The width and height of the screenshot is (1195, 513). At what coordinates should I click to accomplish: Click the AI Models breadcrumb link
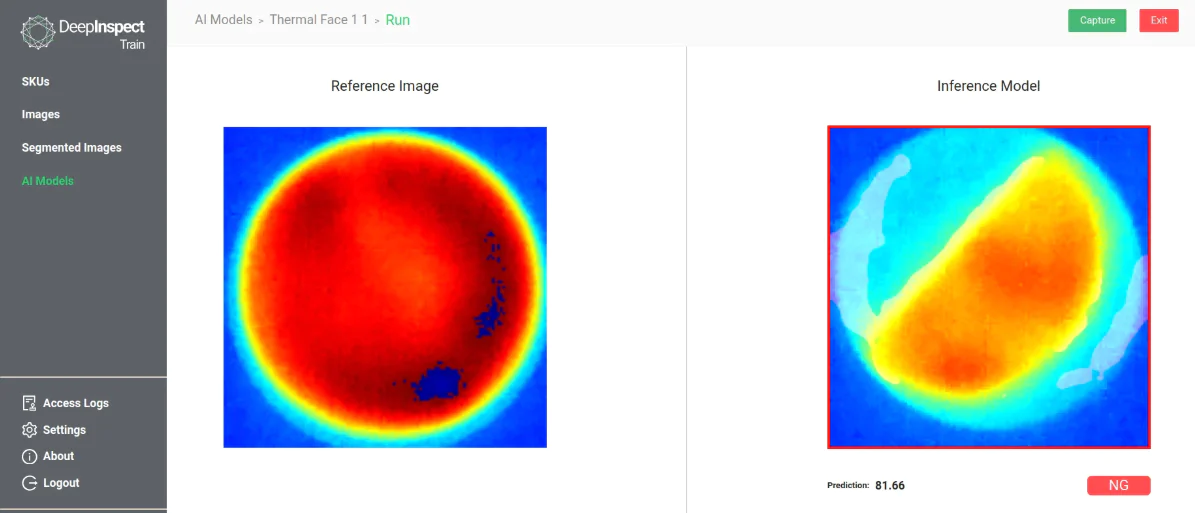223,20
